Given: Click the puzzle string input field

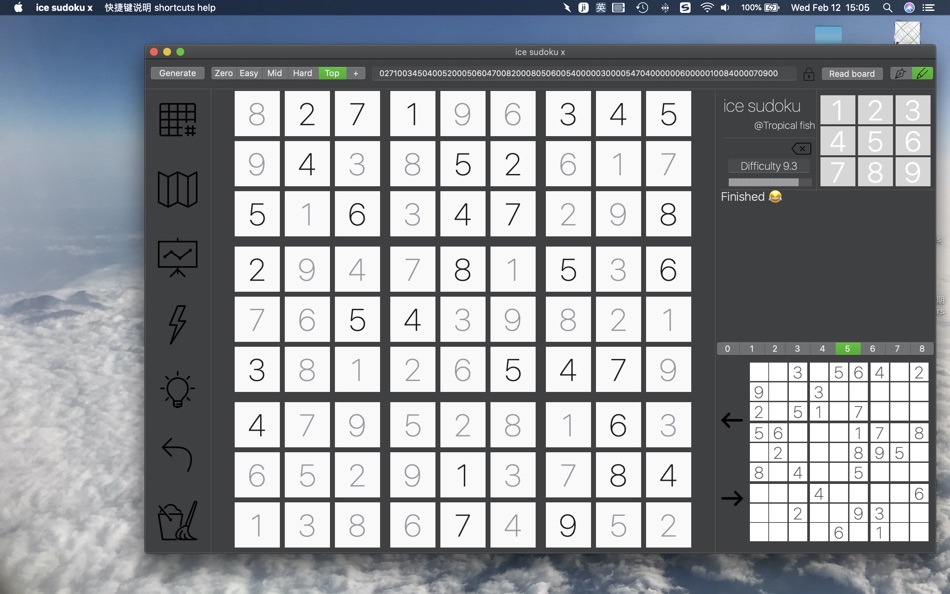Looking at the screenshot, I should click(x=583, y=73).
